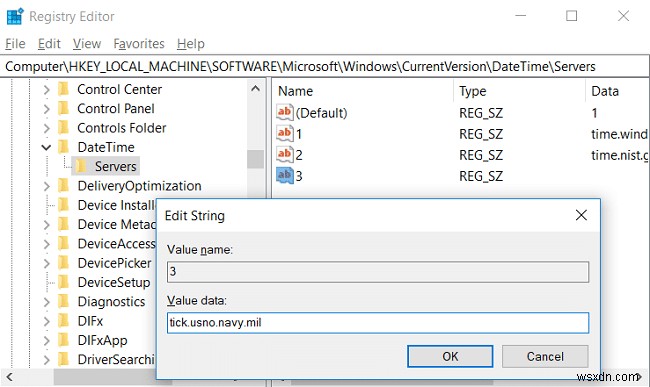Select the Controls Folder folder icon
The width and height of the screenshot is (650, 387).
63,128
